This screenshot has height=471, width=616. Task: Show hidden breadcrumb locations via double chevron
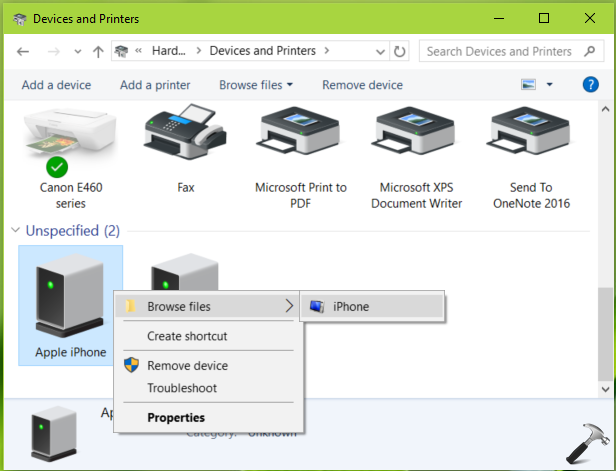point(138,51)
